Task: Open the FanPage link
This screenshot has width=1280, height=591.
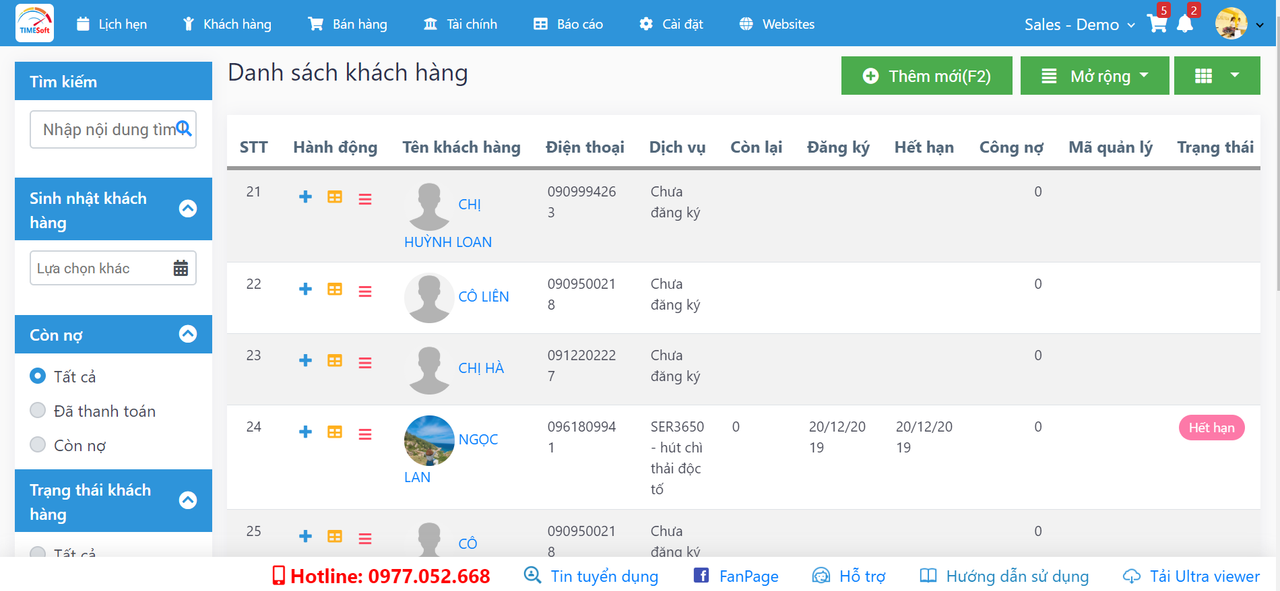Action: [x=735, y=576]
